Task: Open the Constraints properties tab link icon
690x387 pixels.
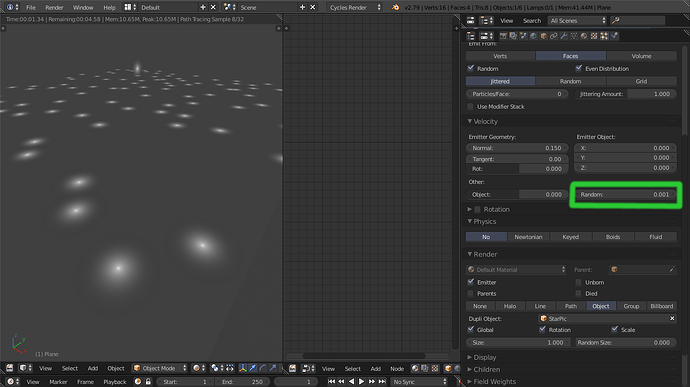Action: [554, 36]
